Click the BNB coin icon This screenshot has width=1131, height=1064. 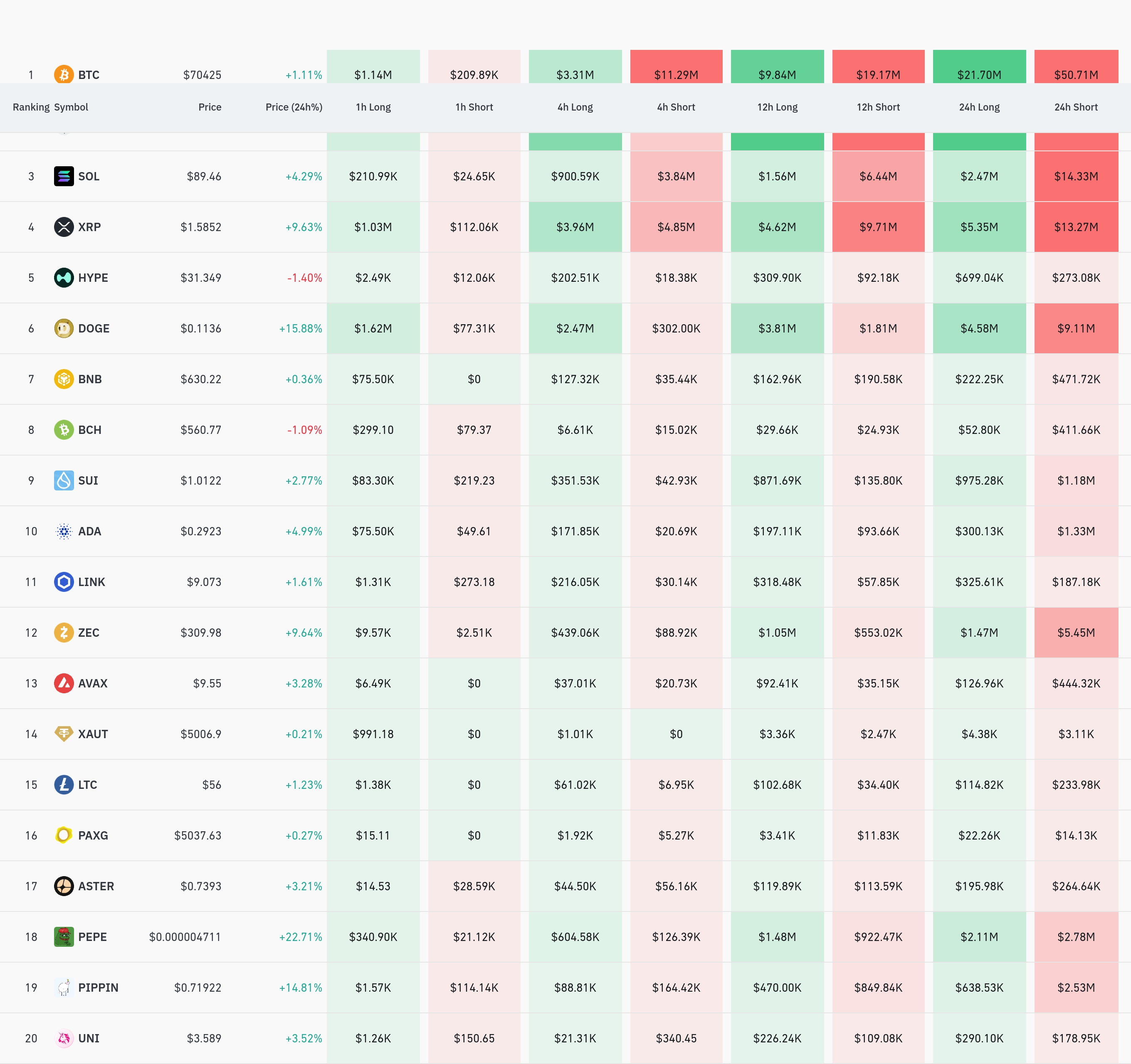(64, 379)
